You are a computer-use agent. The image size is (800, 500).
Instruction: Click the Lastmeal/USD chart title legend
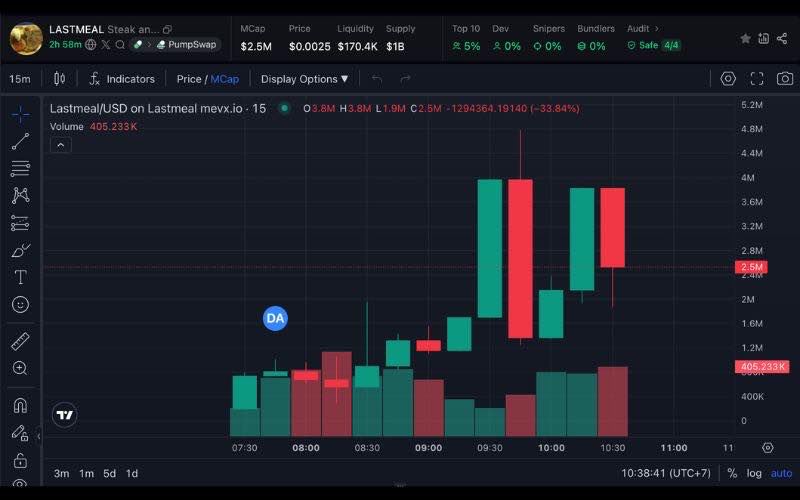click(x=158, y=108)
